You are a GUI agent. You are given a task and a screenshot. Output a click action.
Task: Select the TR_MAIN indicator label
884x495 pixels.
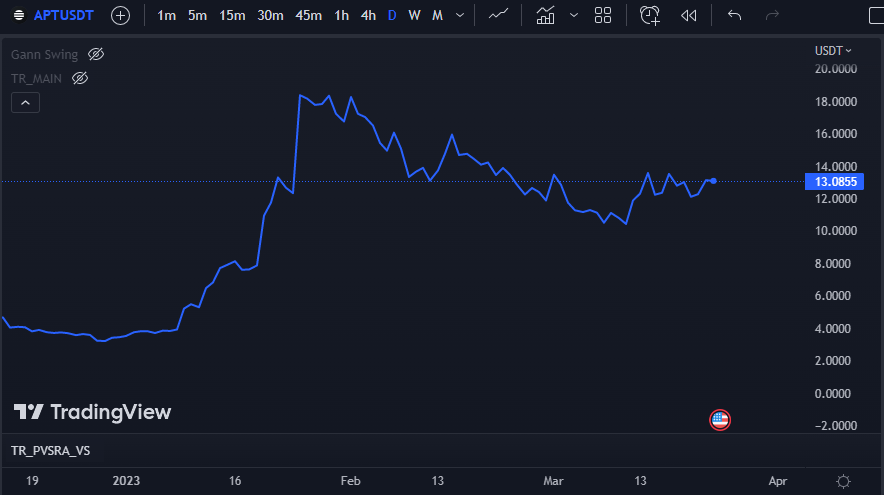(x=37, y=79)
